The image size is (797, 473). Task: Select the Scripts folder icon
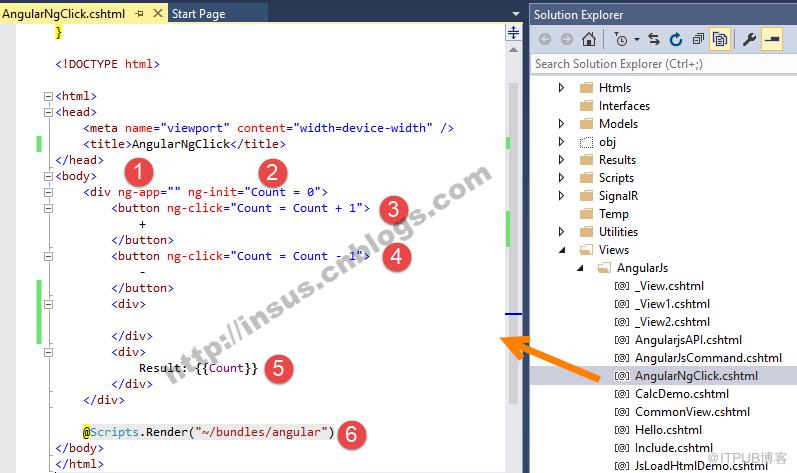pyautogui.click(x=587, y=177)
